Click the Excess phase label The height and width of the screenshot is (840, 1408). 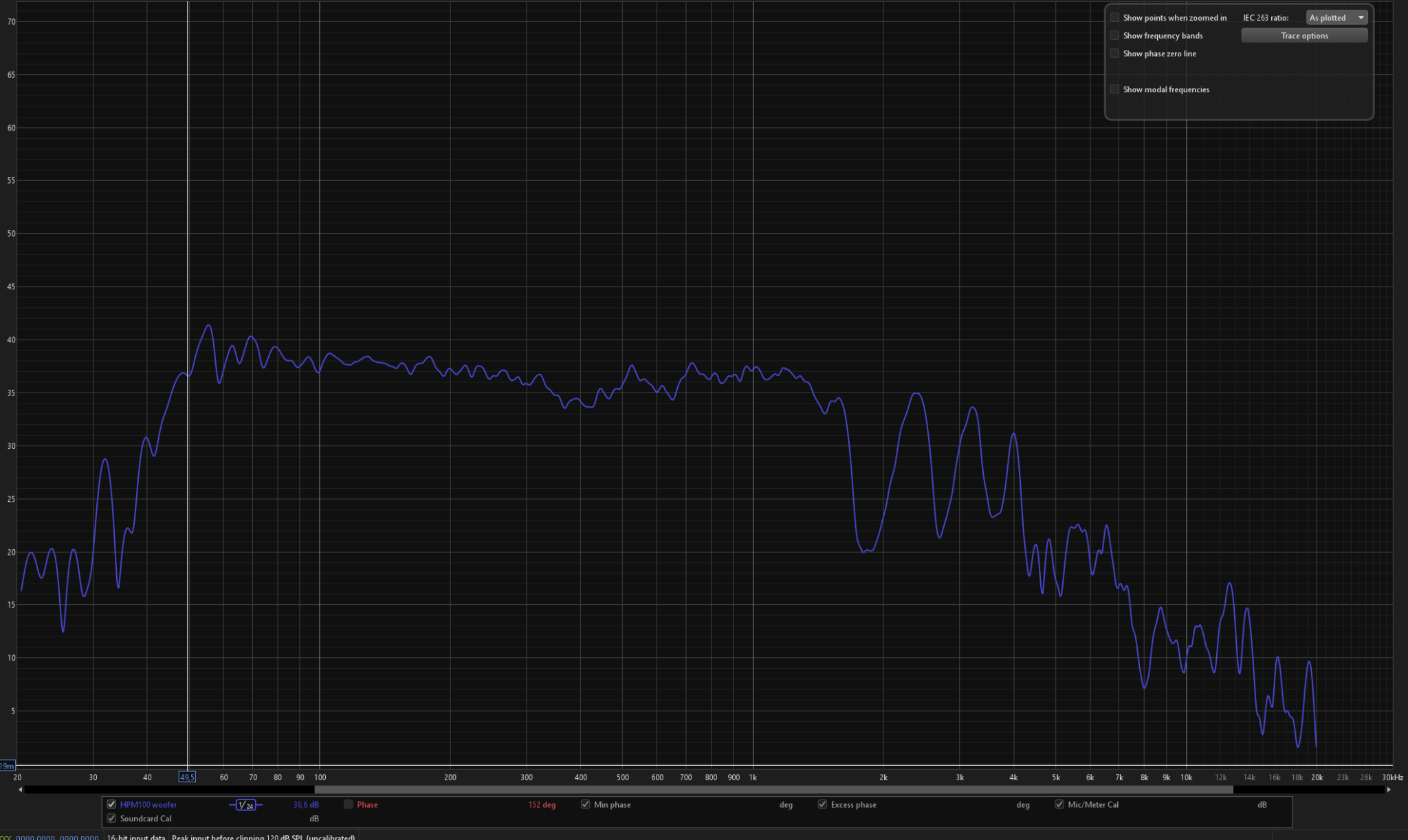pos(853,804)
